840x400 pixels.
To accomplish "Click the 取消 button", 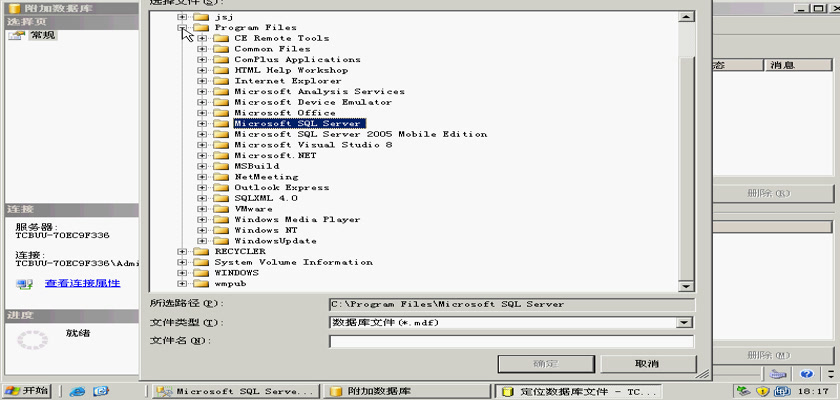I will point(648,364).
